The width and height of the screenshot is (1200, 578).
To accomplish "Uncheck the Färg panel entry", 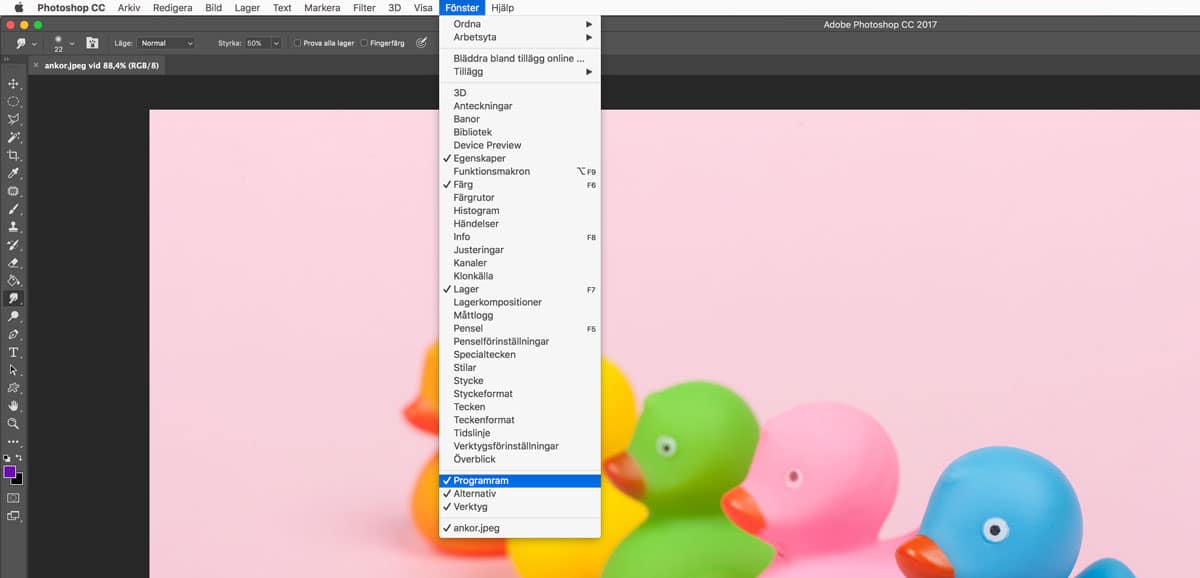I will pyautogui.click(x=520, y=184).
